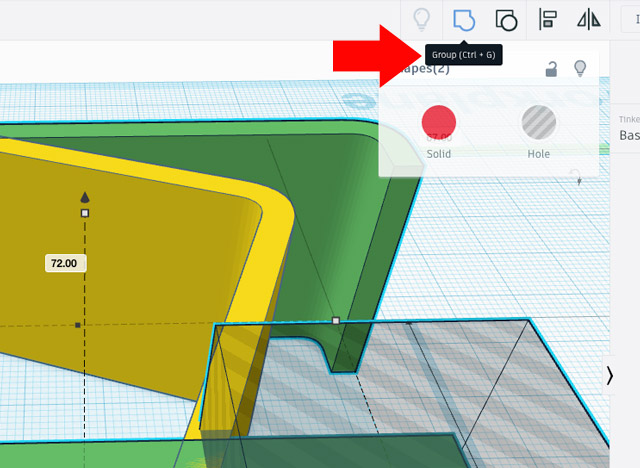Click the Group shapes icon
Image resolution: width=640 pixels, height=468 pixels.
tap(463, 19)
